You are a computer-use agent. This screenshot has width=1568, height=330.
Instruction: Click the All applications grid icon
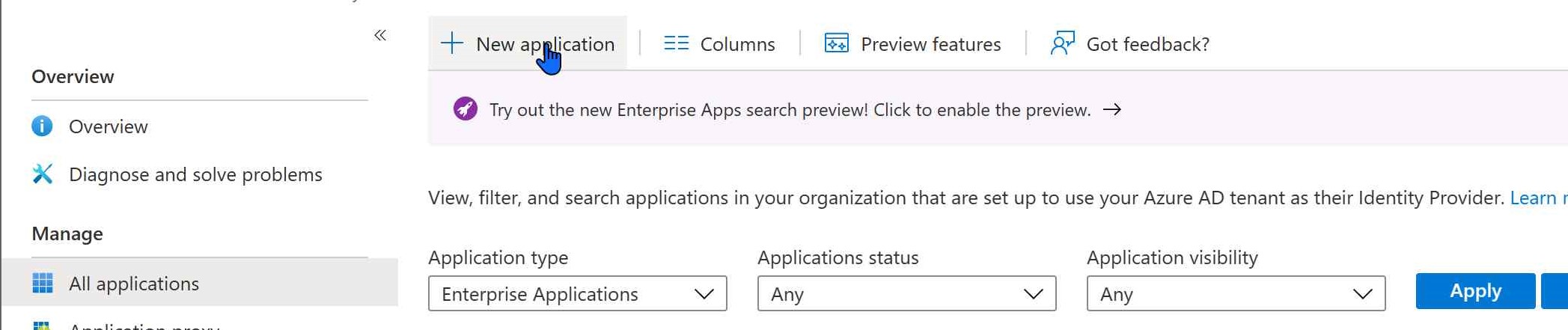coord(43,283)
